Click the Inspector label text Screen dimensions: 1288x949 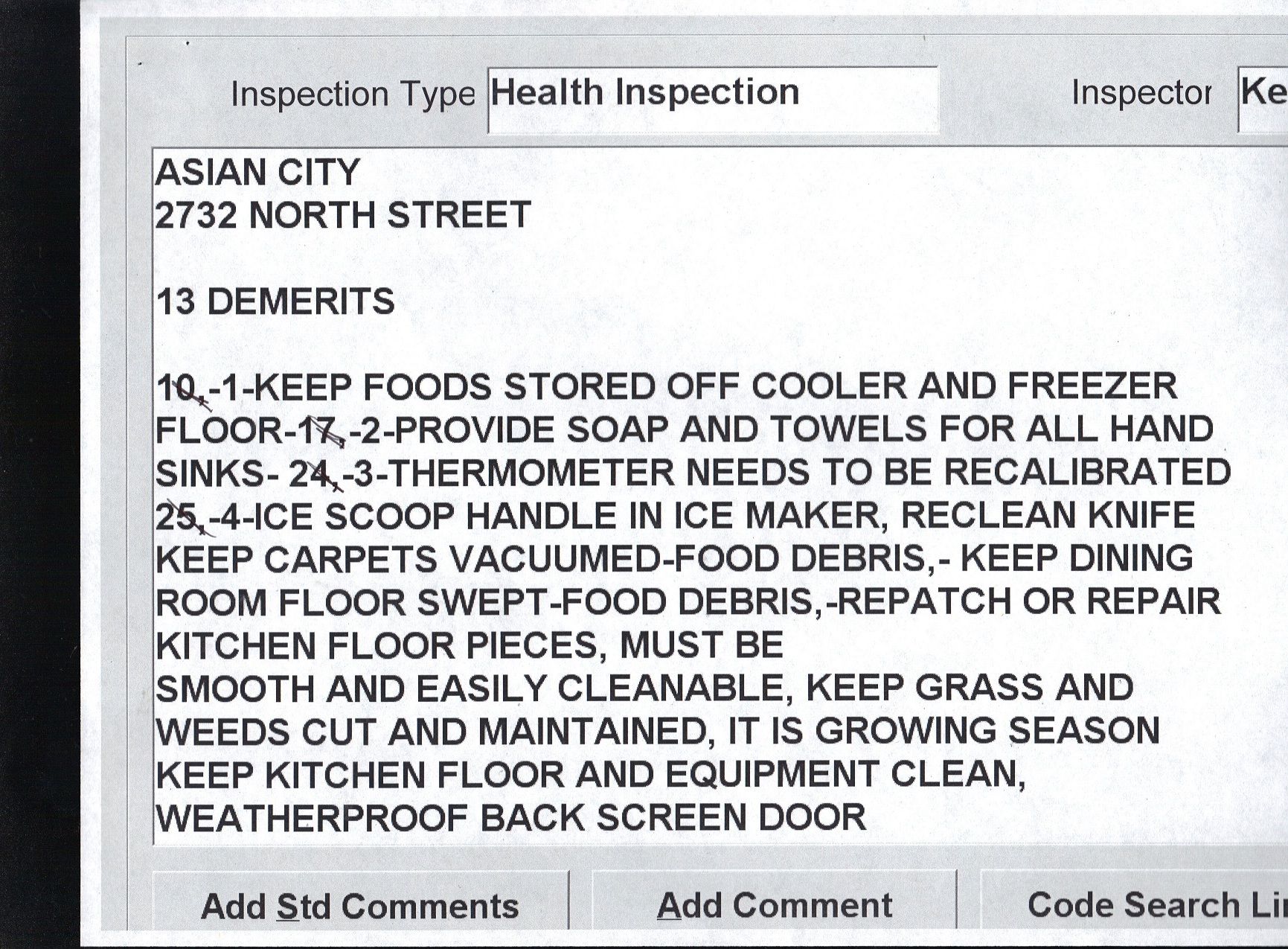coord(1141,93)
